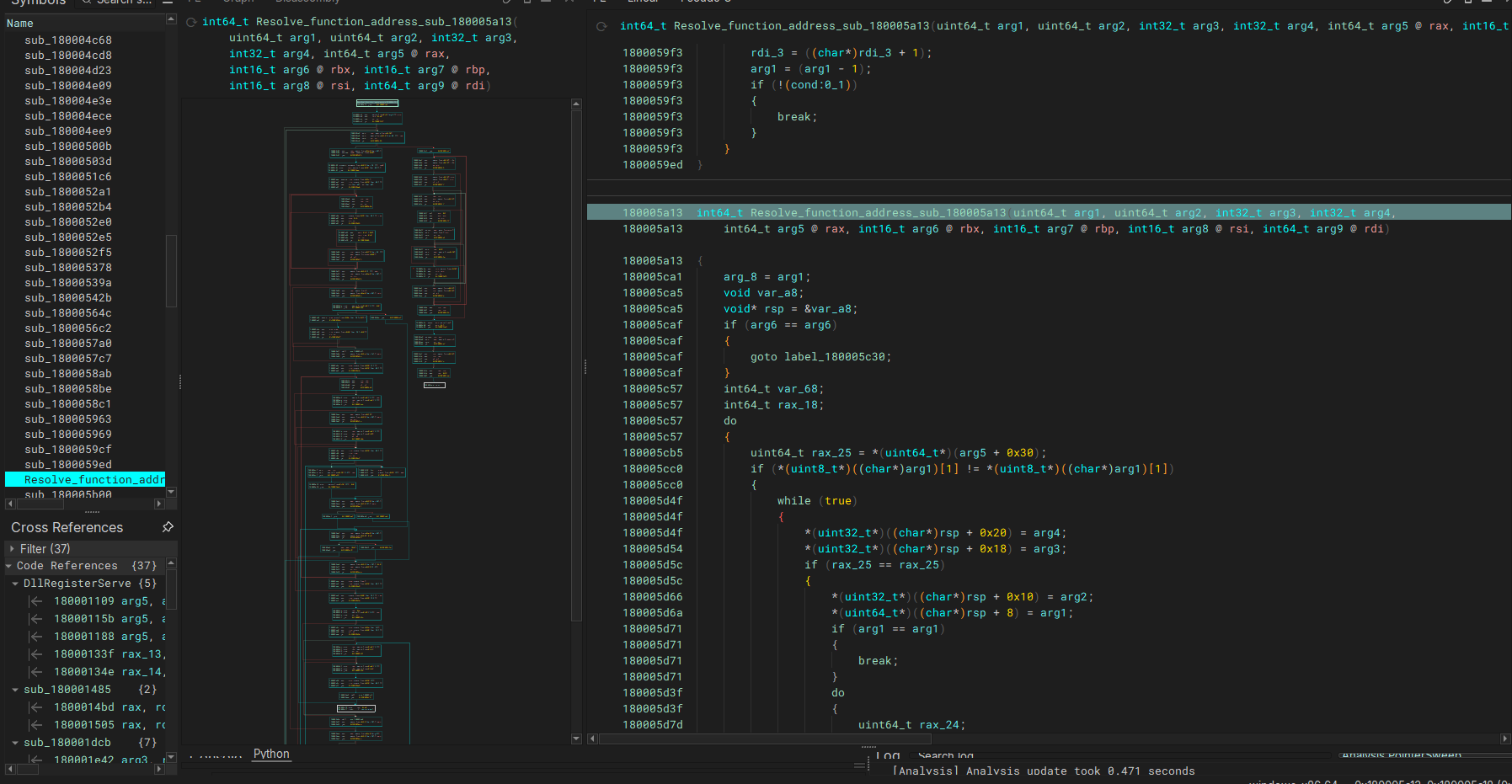Viewport: 1512px width, 784px height.
Task: Click 'uint64_t rax_24;' declaration
Action: click(911, 725)
